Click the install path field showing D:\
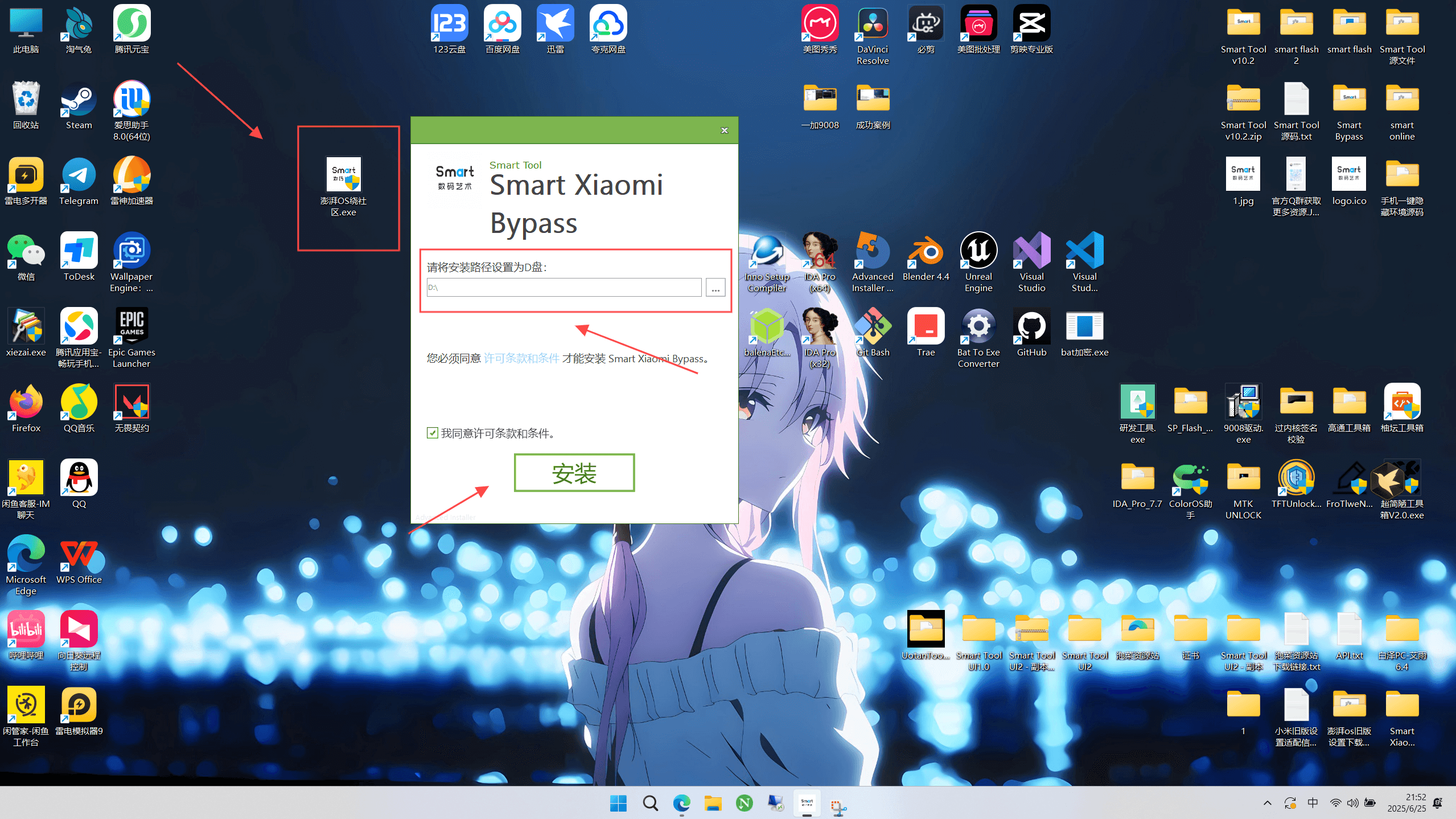This screenshot has height=819, width=1456. (564, 287)
